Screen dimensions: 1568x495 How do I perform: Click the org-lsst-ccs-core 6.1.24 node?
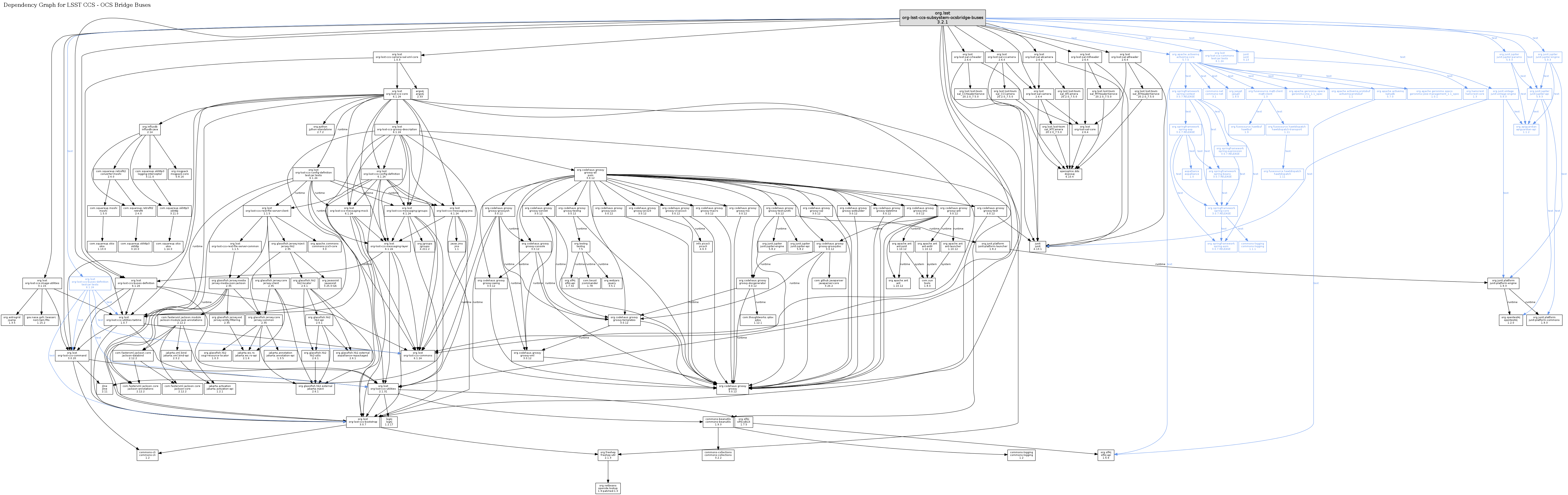(x=397, y=94)
